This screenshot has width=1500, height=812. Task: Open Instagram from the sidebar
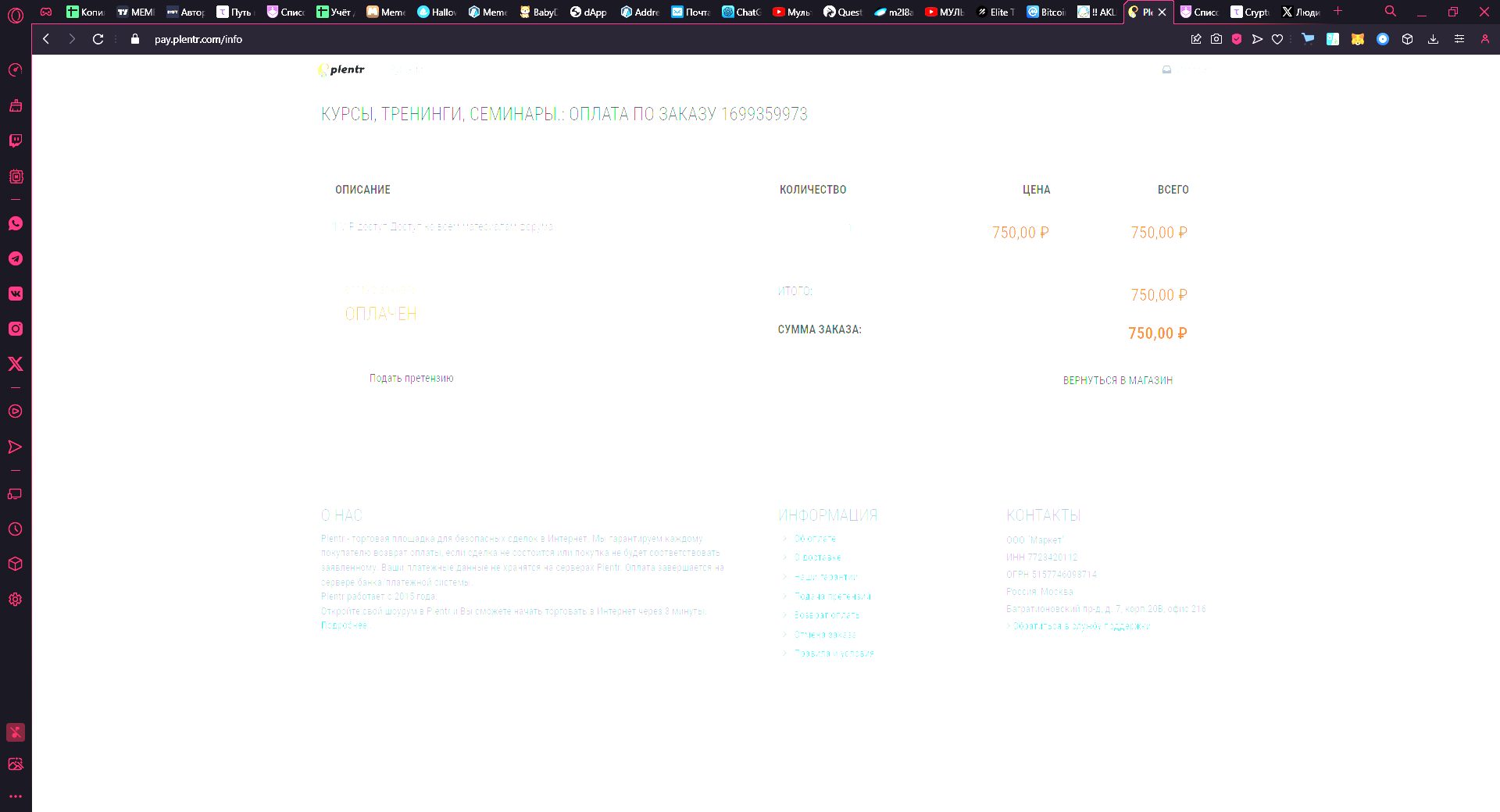[x=16, y=329]
